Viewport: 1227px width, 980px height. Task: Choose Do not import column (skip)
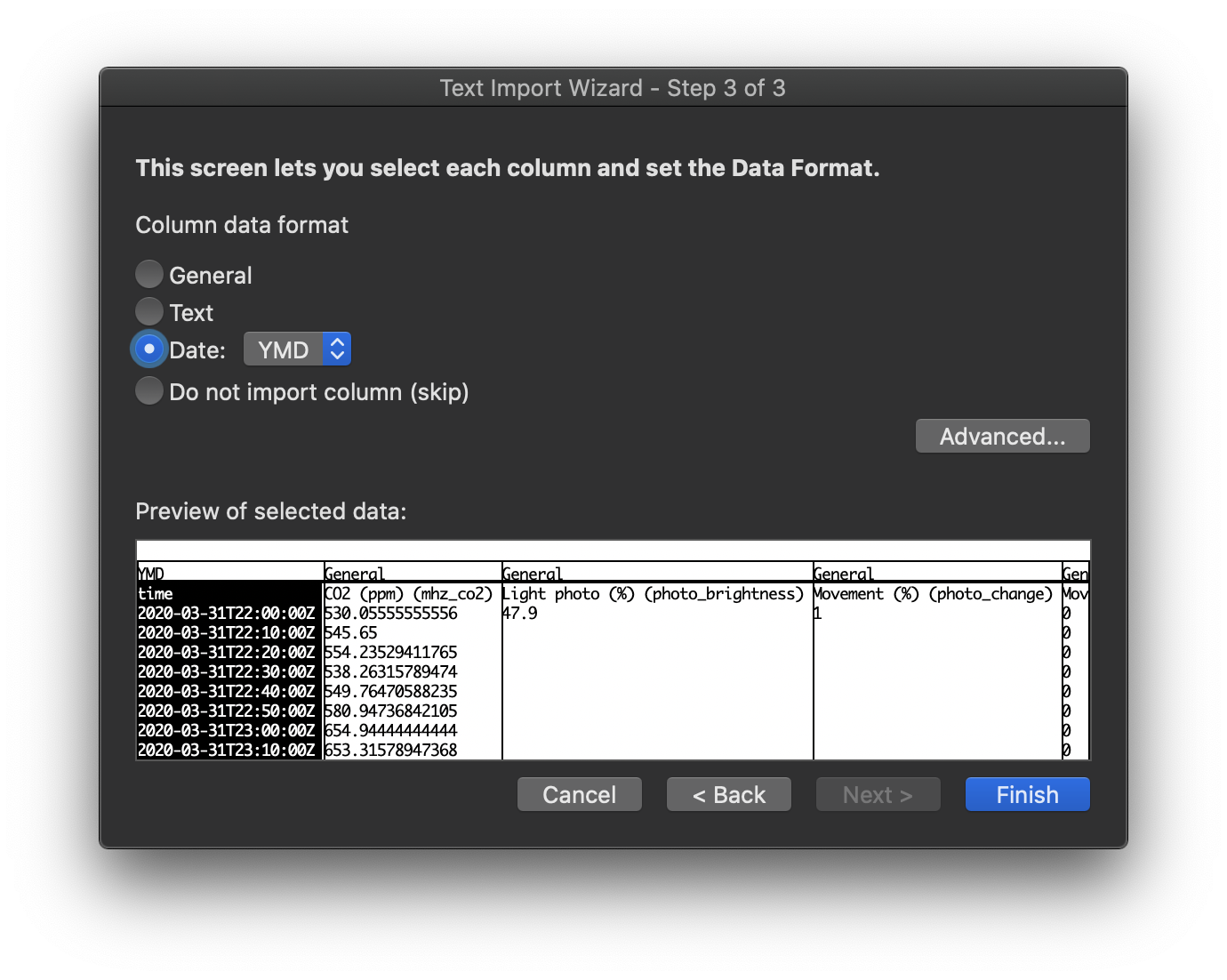[x=148, y=390]
